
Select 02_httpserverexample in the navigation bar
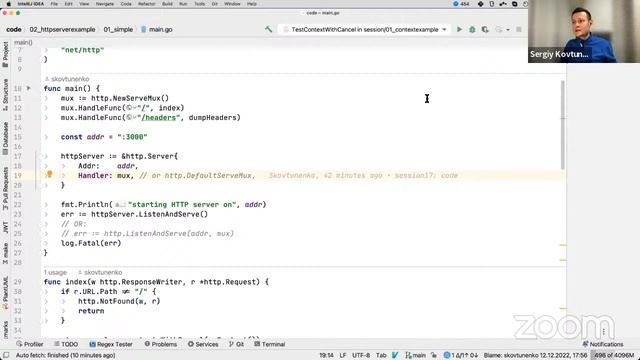coord(62,29)
